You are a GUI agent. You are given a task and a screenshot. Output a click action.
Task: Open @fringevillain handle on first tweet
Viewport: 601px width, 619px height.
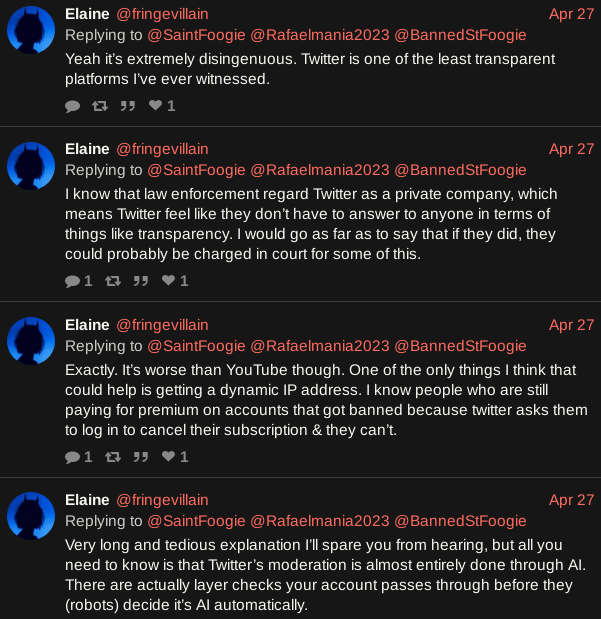click(162, 14)
